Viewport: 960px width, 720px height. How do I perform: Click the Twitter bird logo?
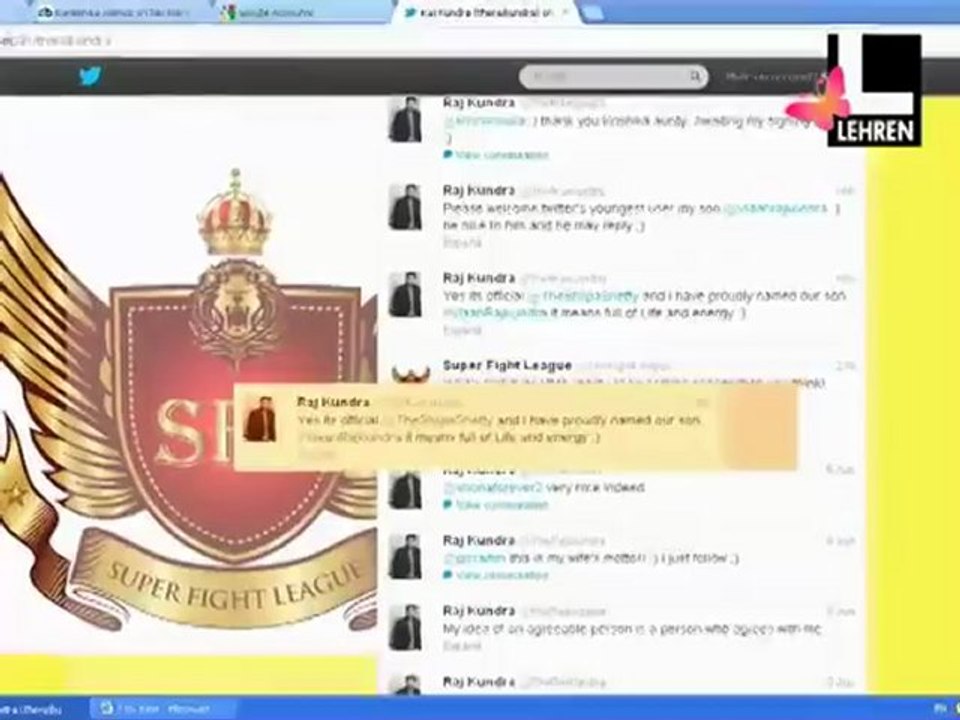90,76
